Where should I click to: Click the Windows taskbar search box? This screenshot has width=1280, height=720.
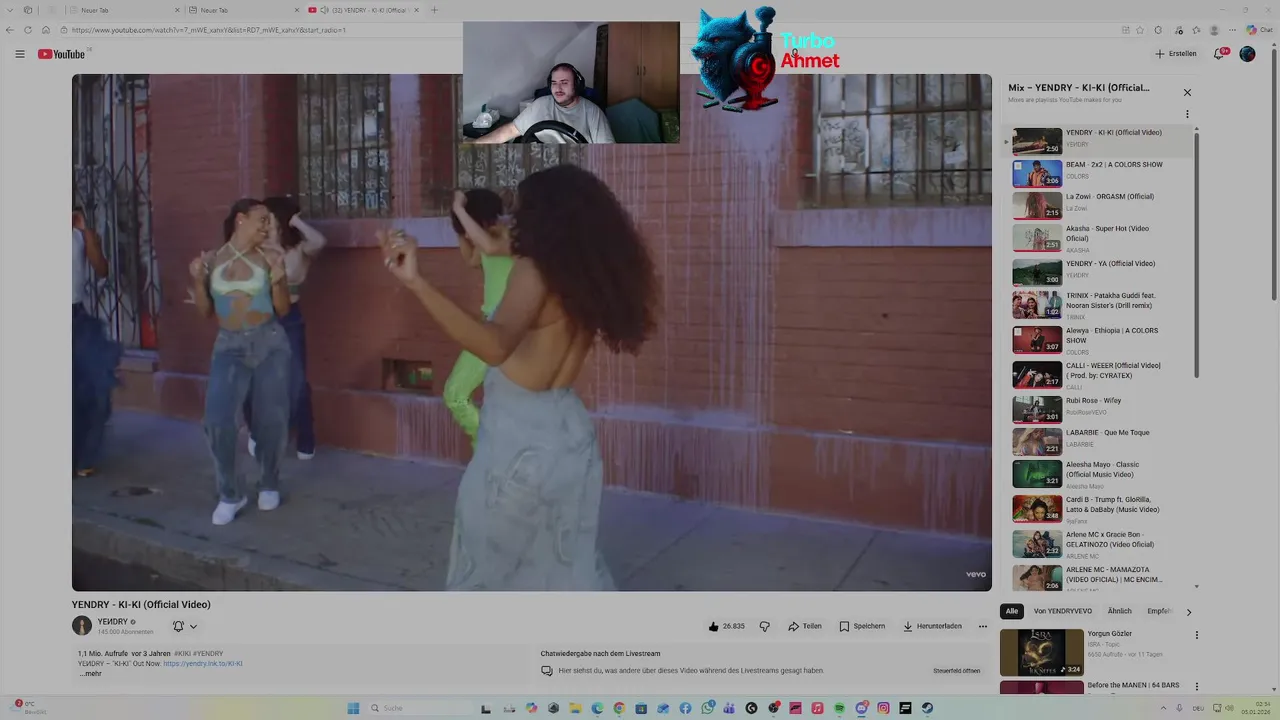pyautogui.click(x=420, y=708)
